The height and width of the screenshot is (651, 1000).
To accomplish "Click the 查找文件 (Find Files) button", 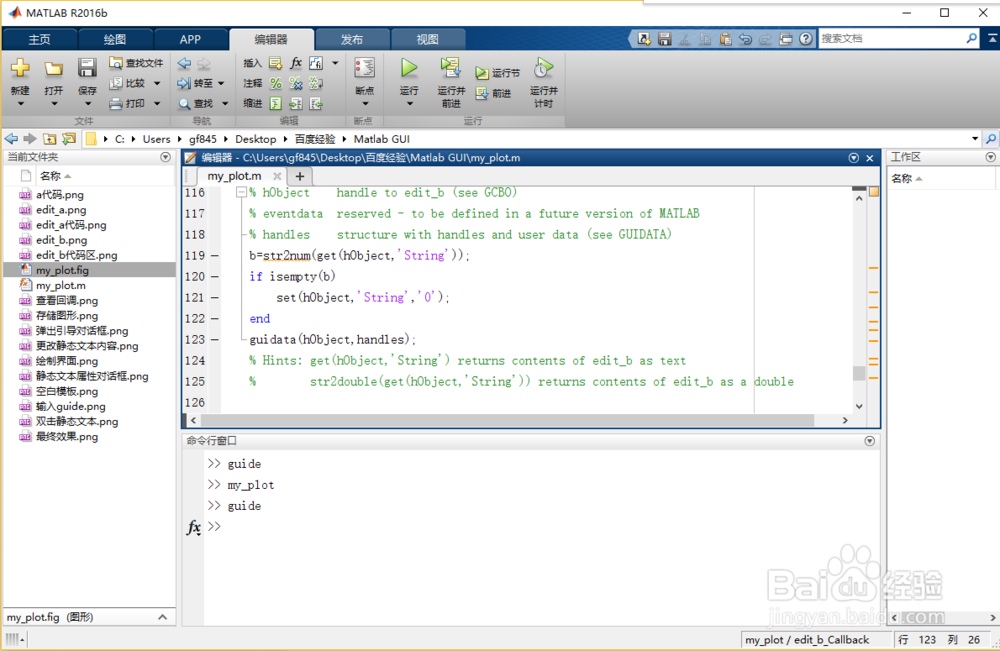I will [x=136, y=63].
